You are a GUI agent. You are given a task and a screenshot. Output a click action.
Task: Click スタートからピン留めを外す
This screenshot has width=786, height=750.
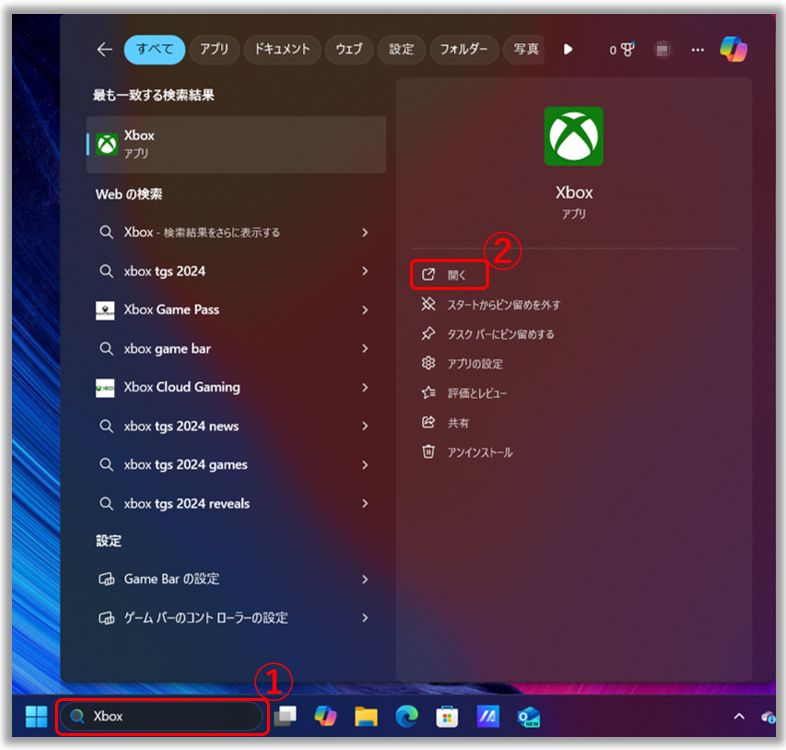pos(504,305)
